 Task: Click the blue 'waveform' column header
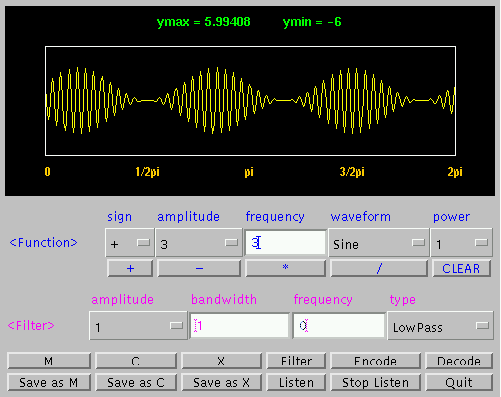click(x=361, y=217)
